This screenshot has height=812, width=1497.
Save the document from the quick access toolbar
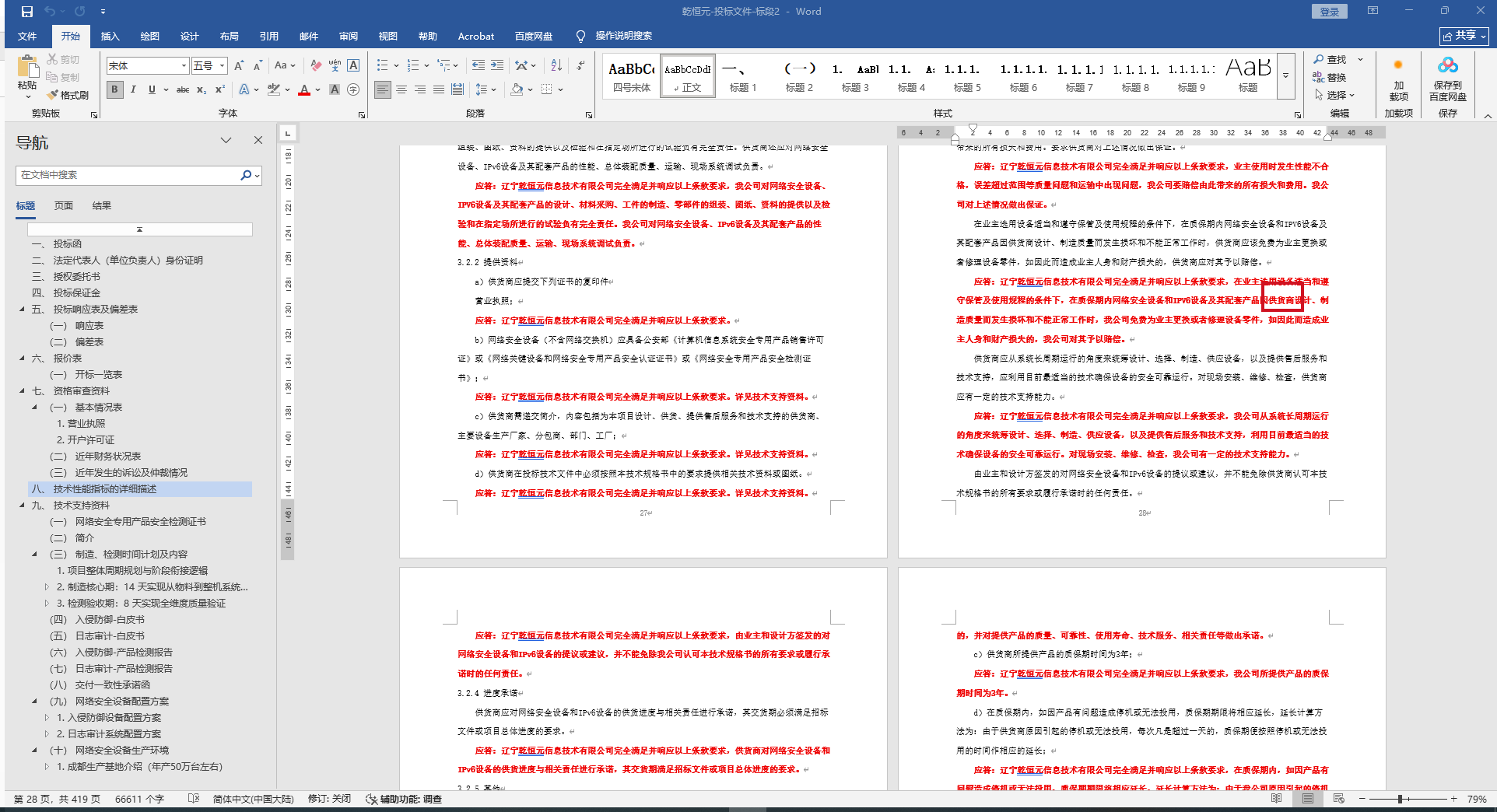coord(27,12)
